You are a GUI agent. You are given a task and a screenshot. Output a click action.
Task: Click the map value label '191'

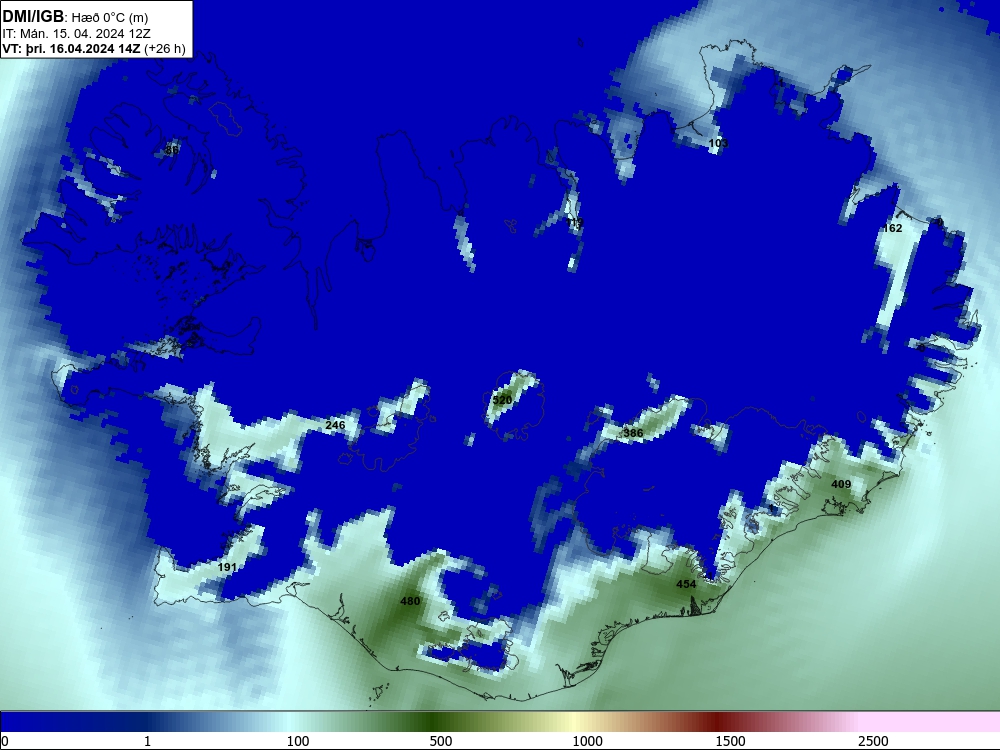tap(227, 567)
